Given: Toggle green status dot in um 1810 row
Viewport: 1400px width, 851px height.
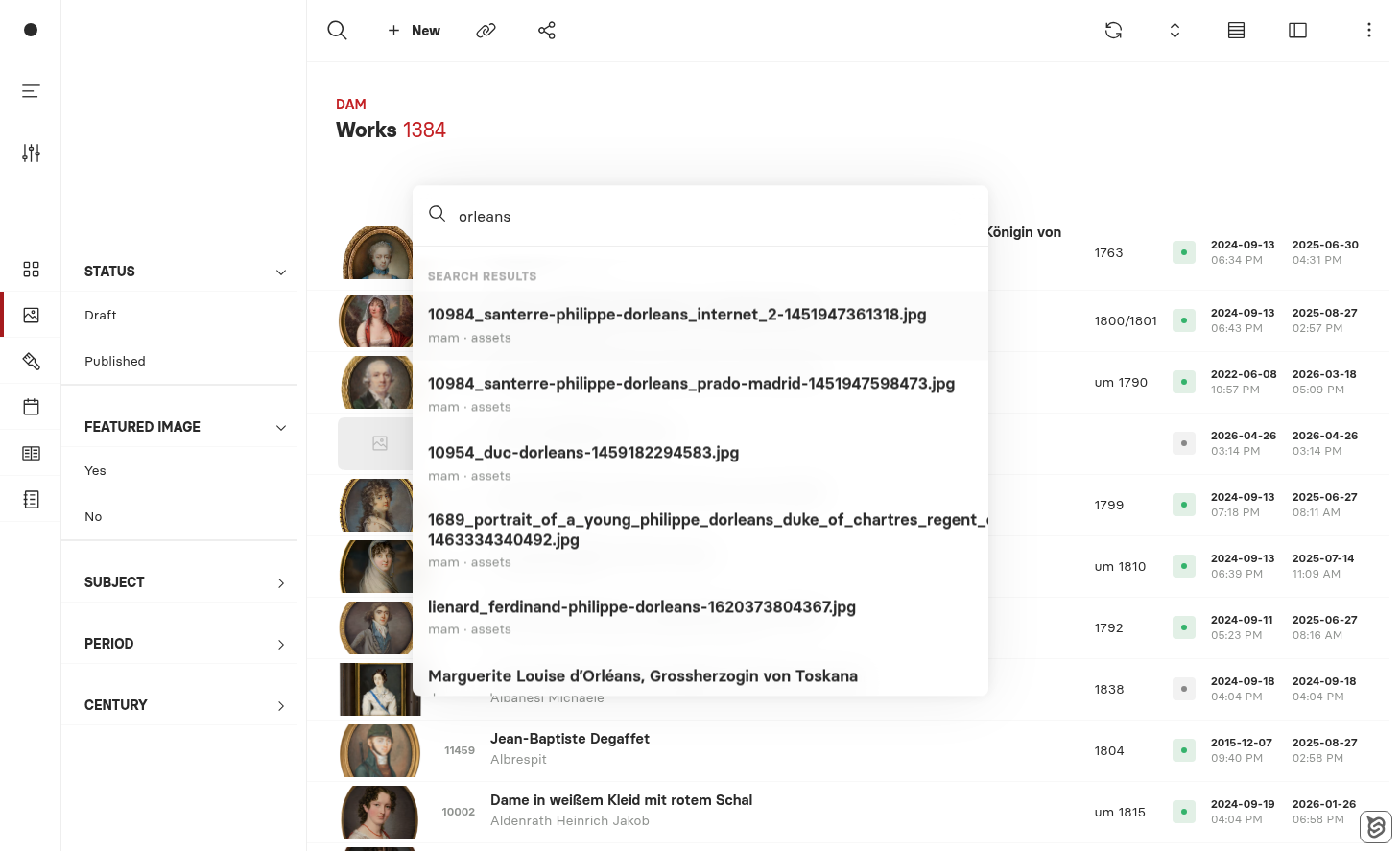Looking at the screenshot, I should pyautogui.click(x=1184, y=566).
